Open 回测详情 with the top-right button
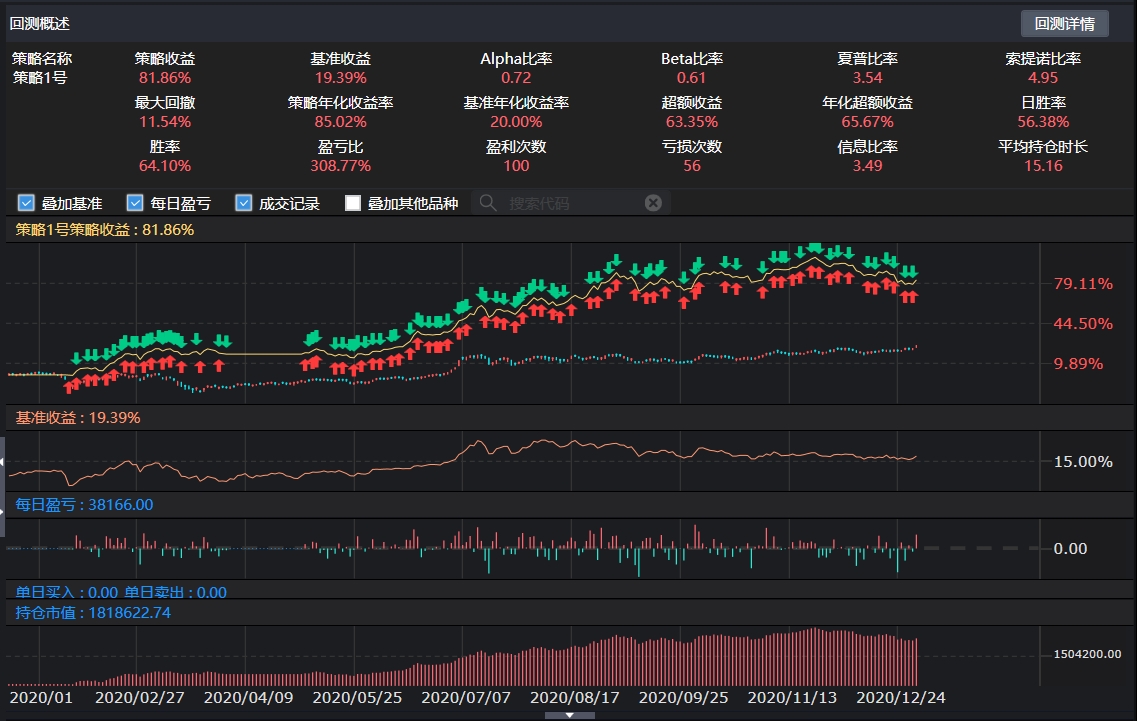 tap(1064, 22)
